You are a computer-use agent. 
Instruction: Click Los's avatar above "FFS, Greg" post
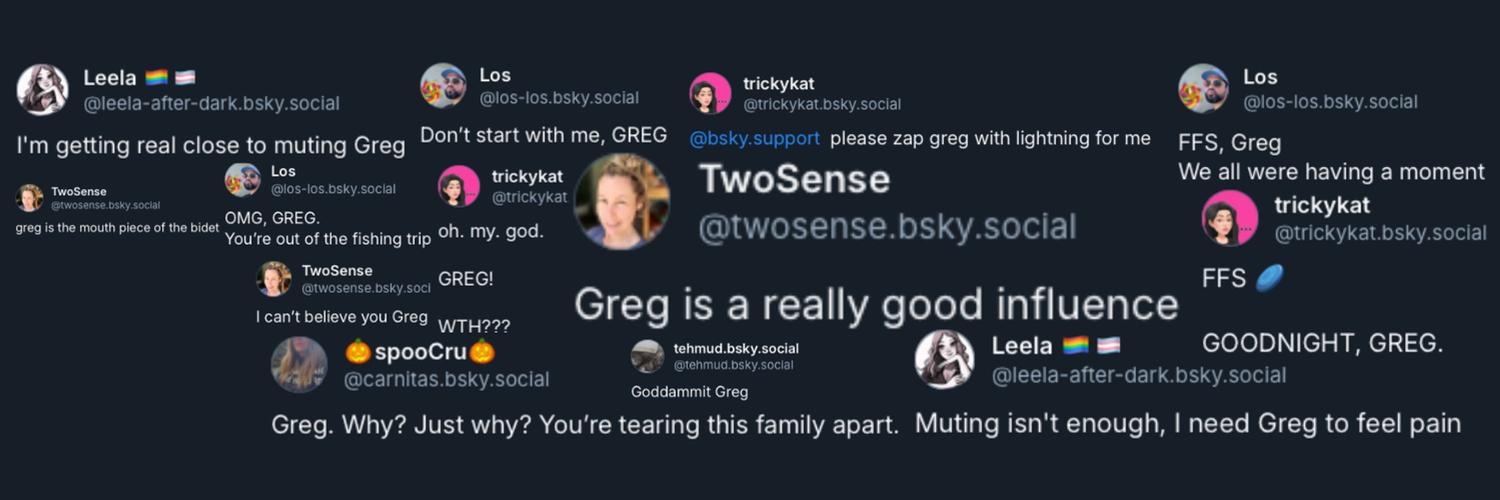click(x=1203, y=89)
